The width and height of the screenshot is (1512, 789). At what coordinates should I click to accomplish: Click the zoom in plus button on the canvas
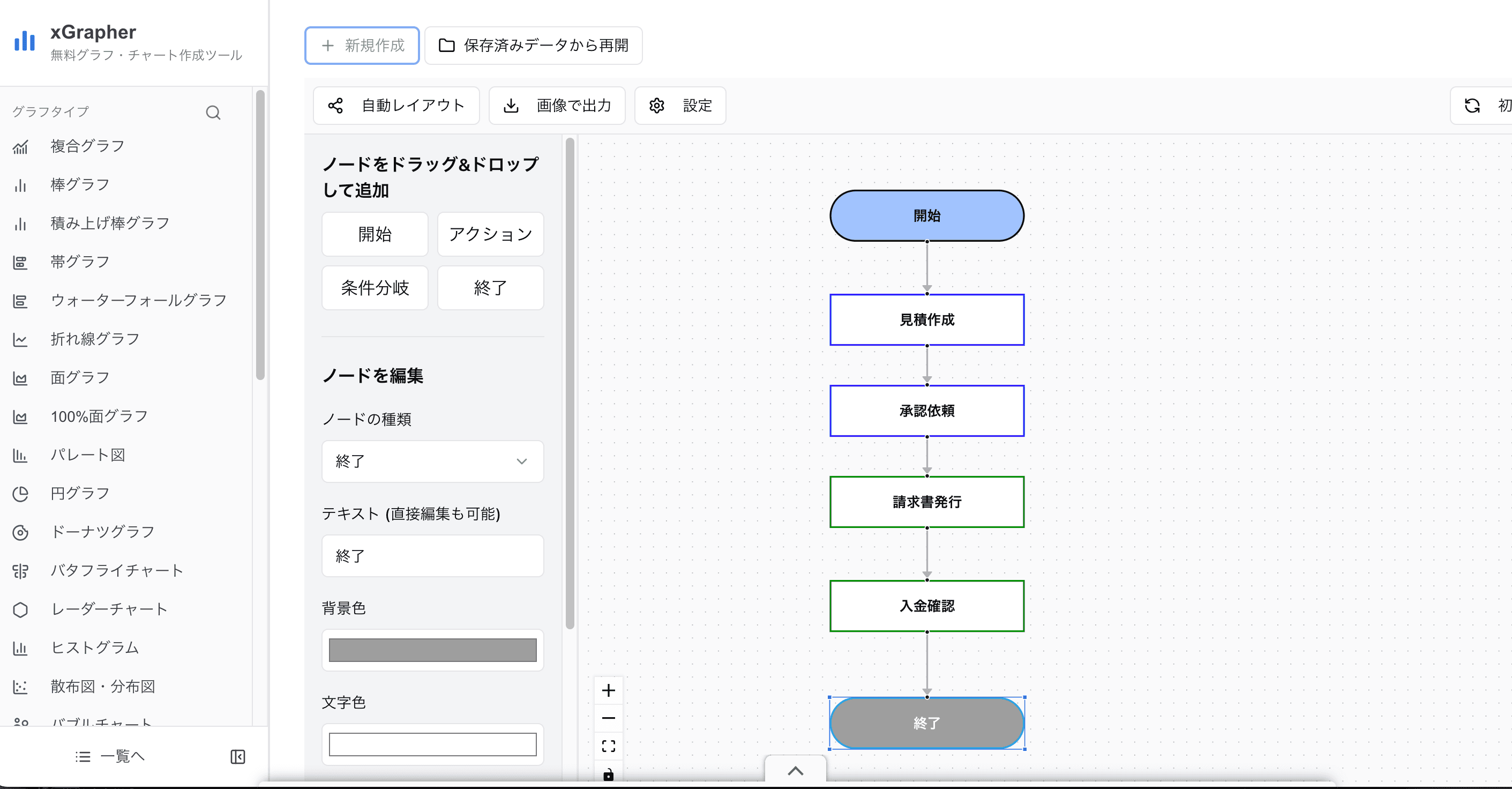tap(608, 690)
